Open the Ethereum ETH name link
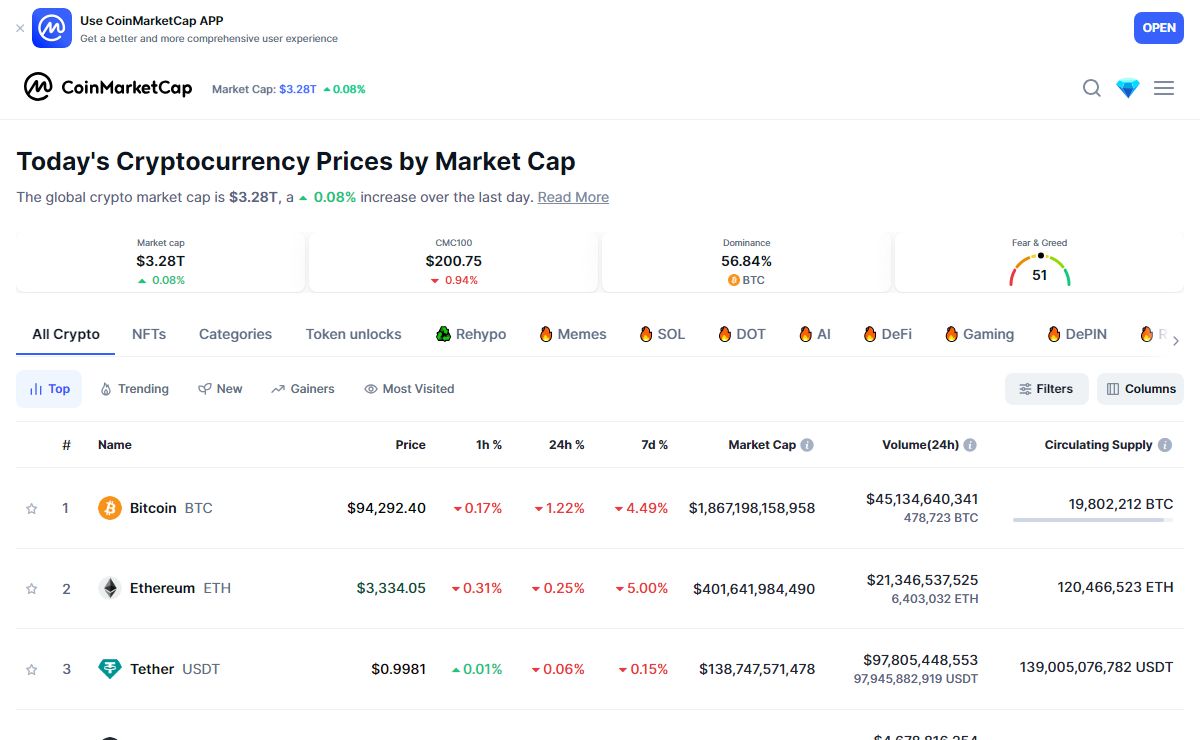 click(180, 588)
